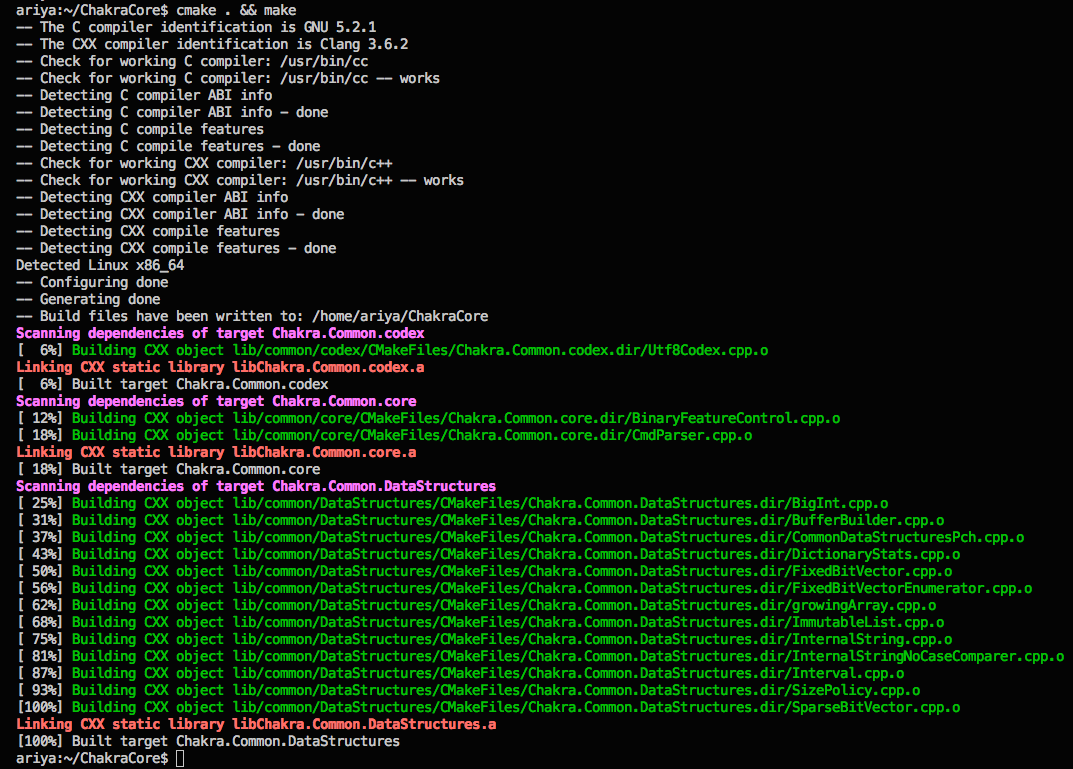The height and width of the screenshot is (769, 1073).
Task: Click the FixedBitVector.cpp.o build line at 50%
Action: point(484,571)
